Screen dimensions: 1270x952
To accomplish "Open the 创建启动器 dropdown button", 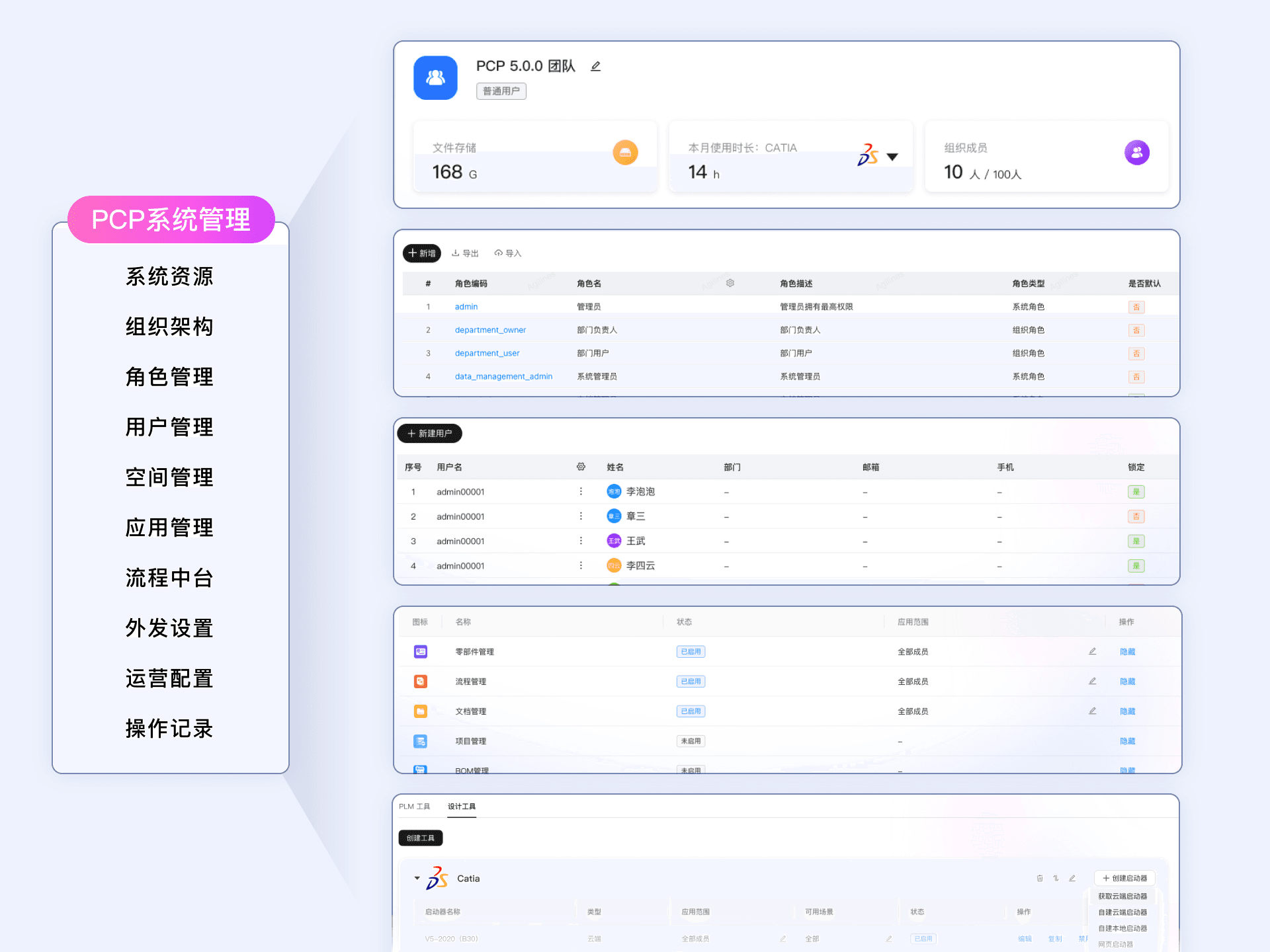I will (x=1124, y=879).
